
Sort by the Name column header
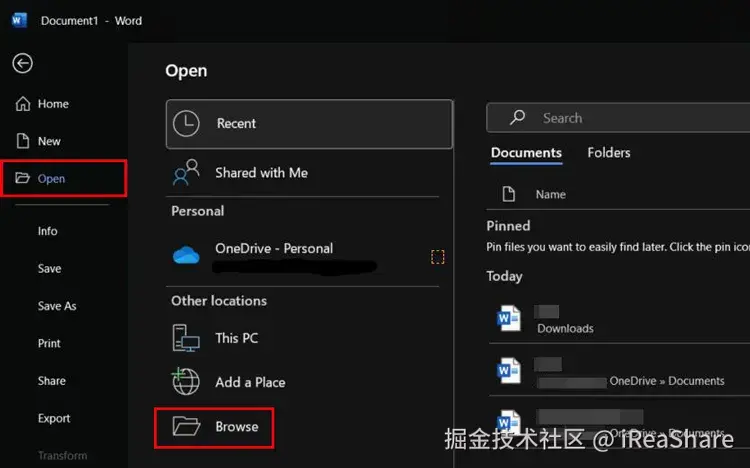click(551, 194)
